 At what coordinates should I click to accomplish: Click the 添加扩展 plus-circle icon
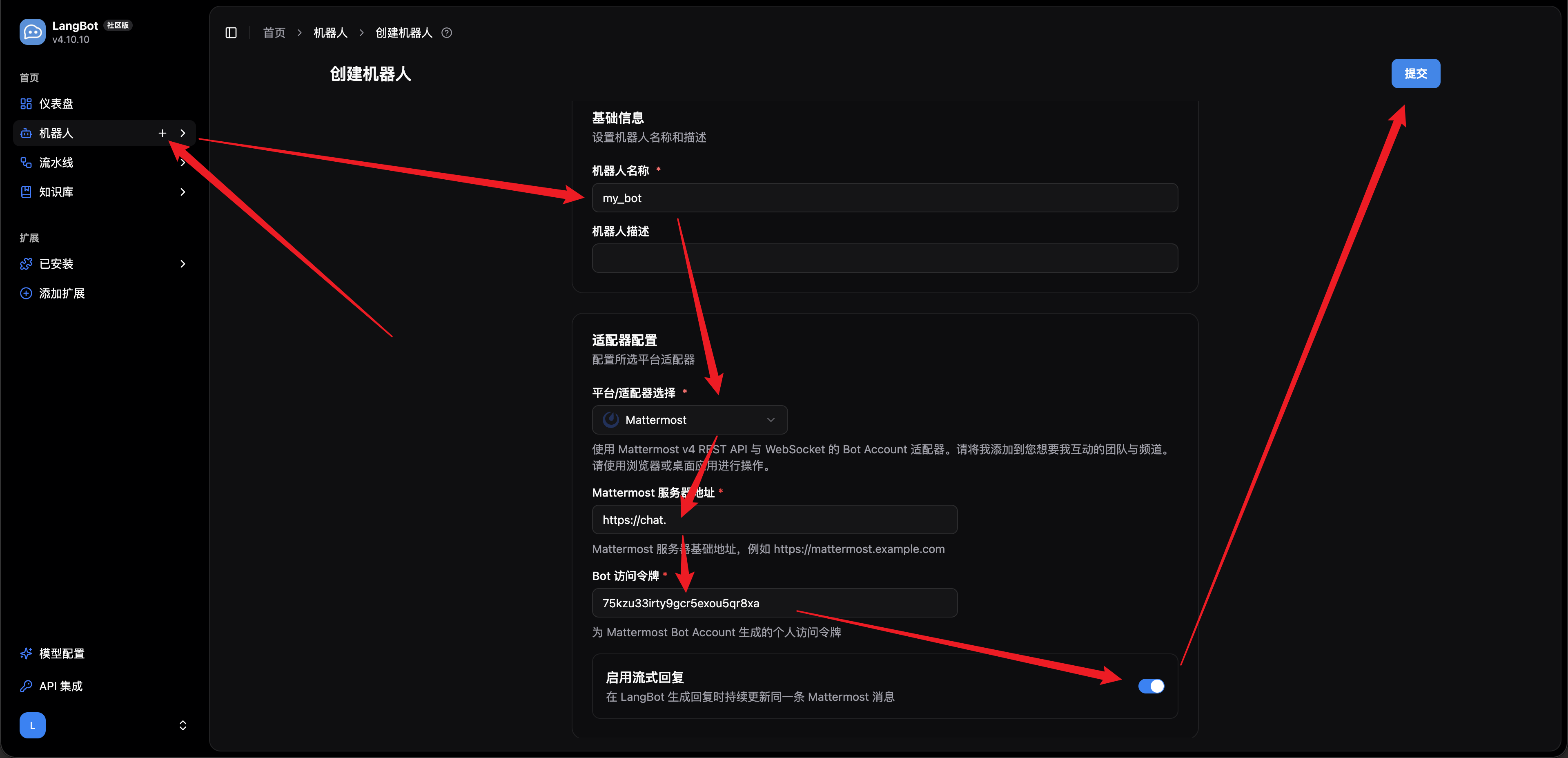[26, 294]
